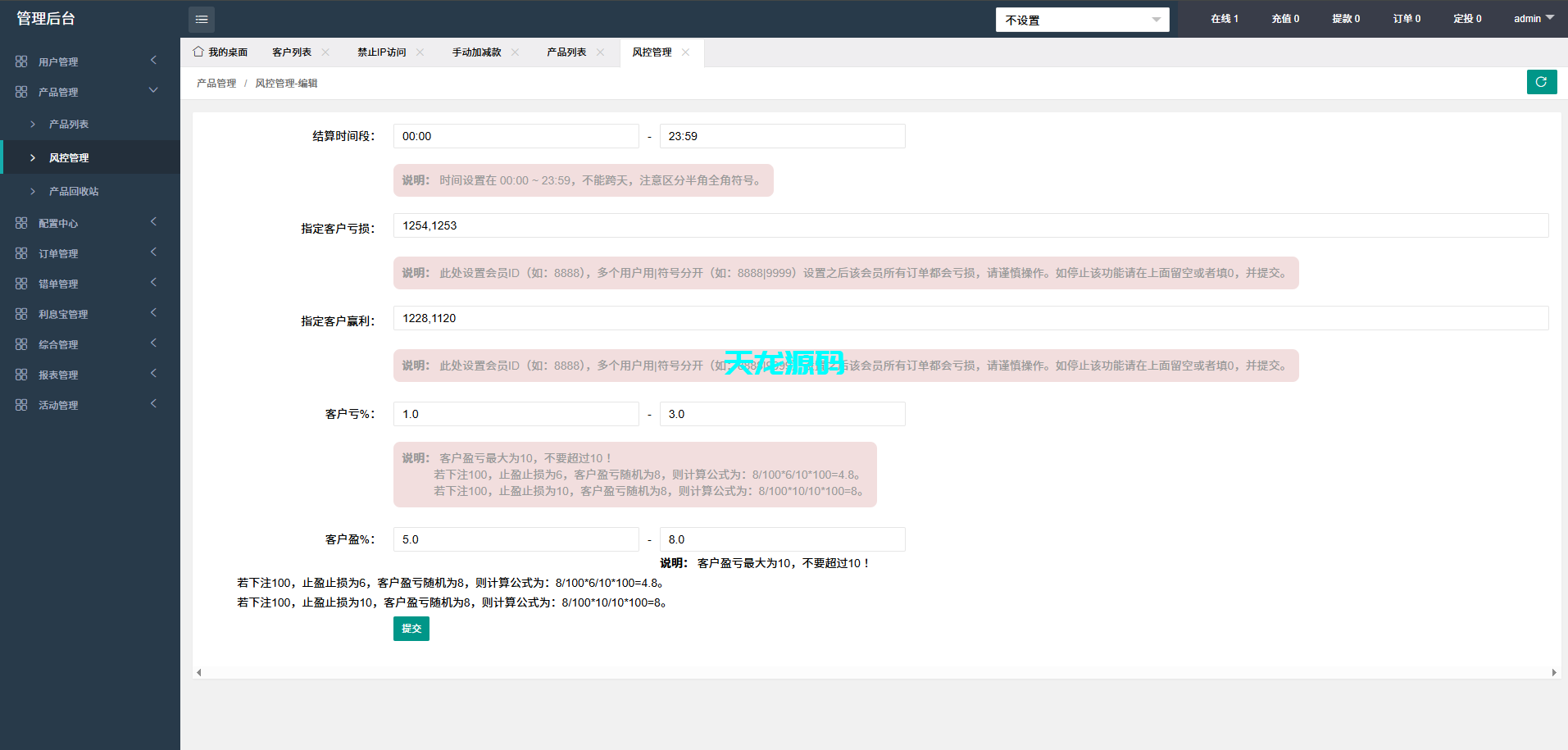The height and width of the screenshot is (750, 1568).
Task: Open 产品管理 breadcrumb link
Action: click(x=215, y=83)
